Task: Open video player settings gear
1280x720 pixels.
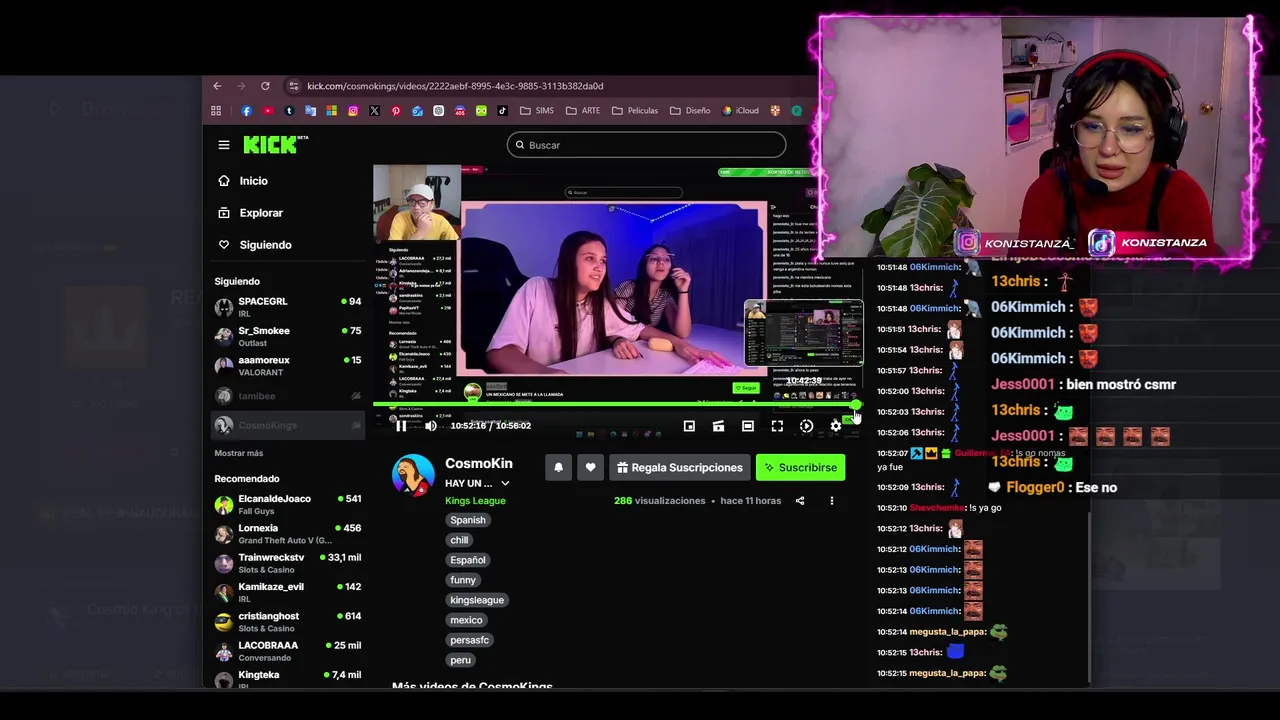Action: click(x=836, y=426)
